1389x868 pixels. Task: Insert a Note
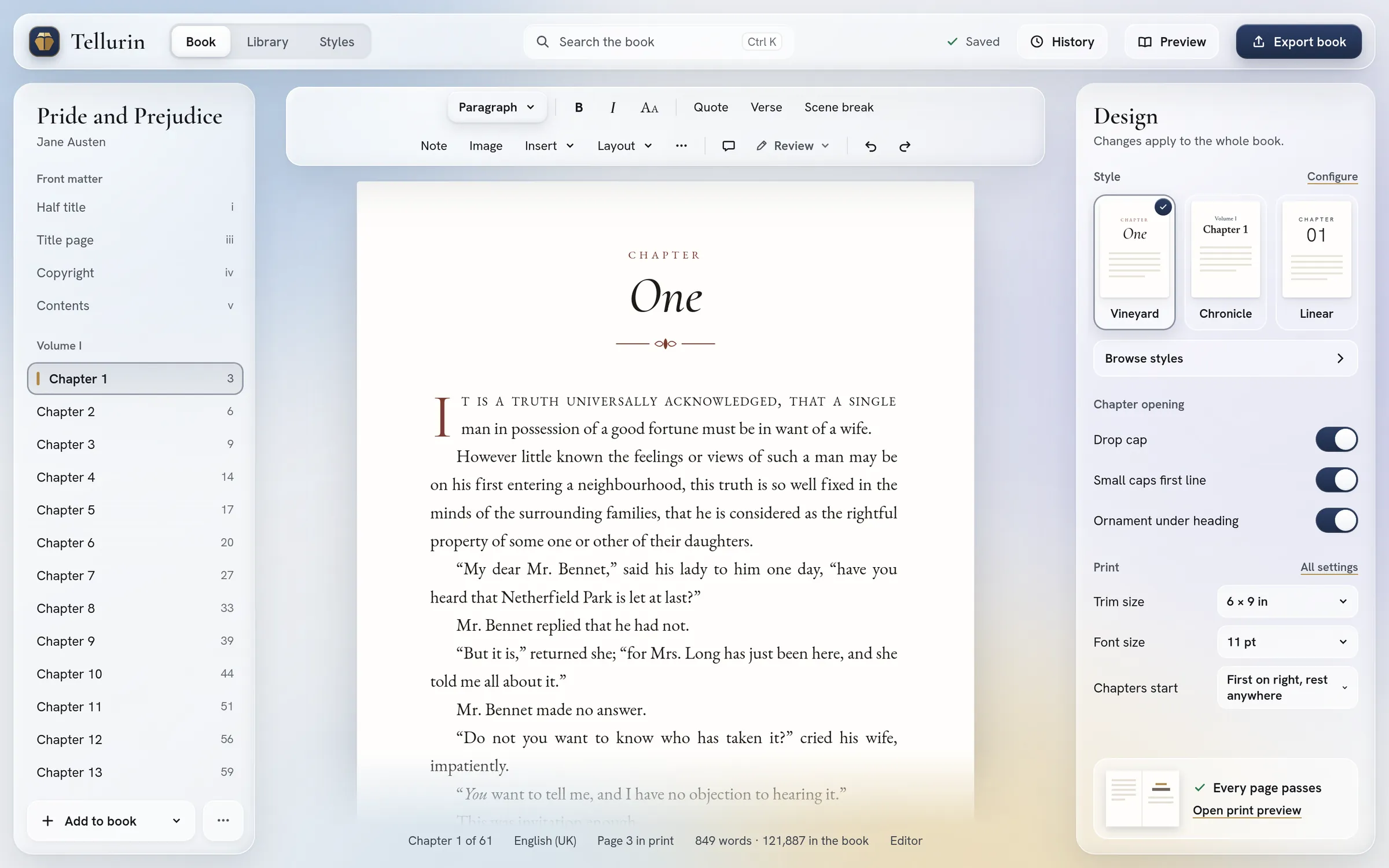pyautogui.click(x=433, y=146)
